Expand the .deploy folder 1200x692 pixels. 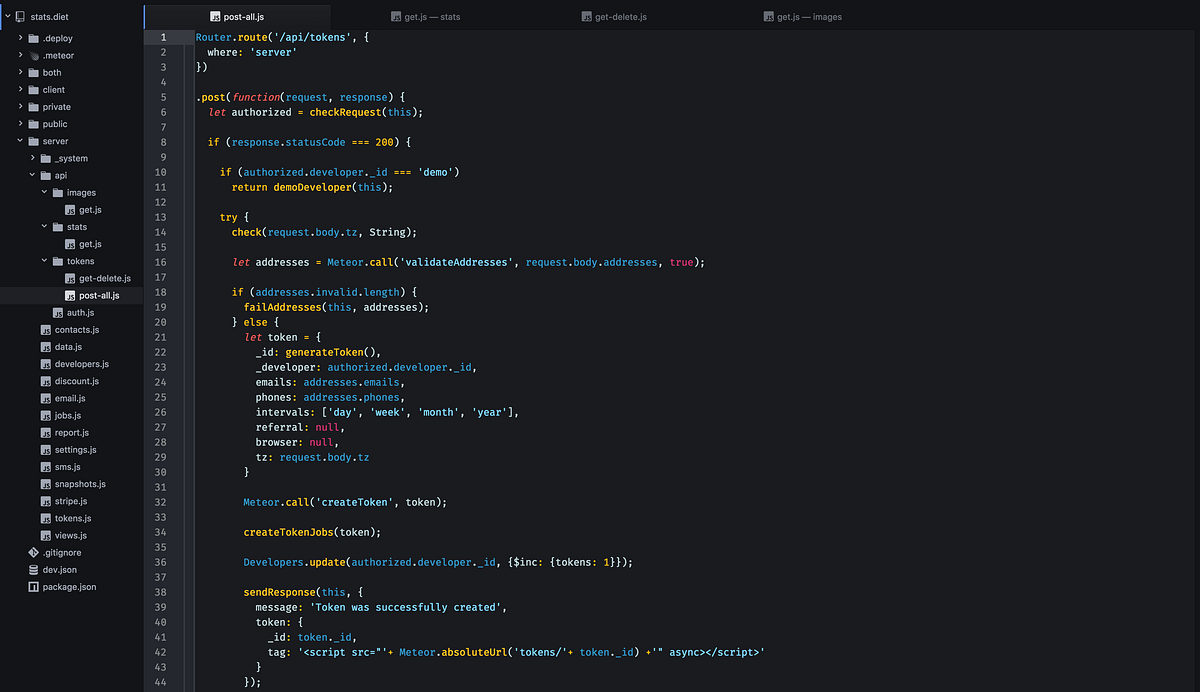(x=21, y=38)
